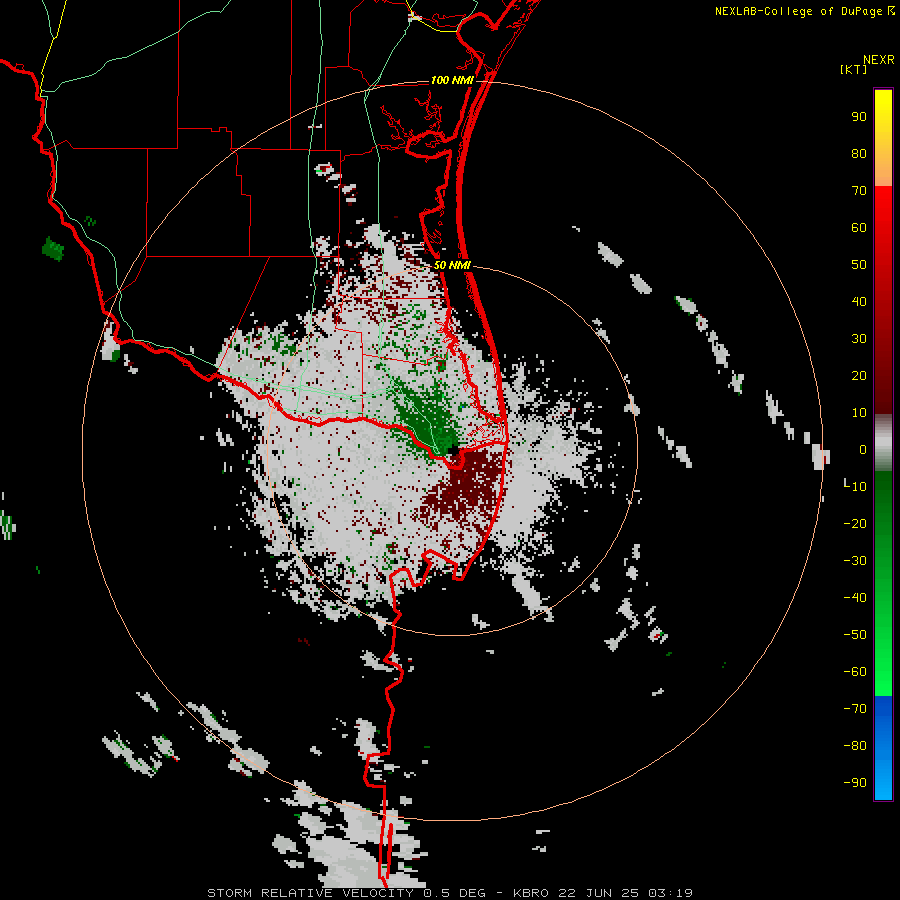Click the 90 value on the velocity scale
This screenshot has width=900, height=900.
click(859, 117)
